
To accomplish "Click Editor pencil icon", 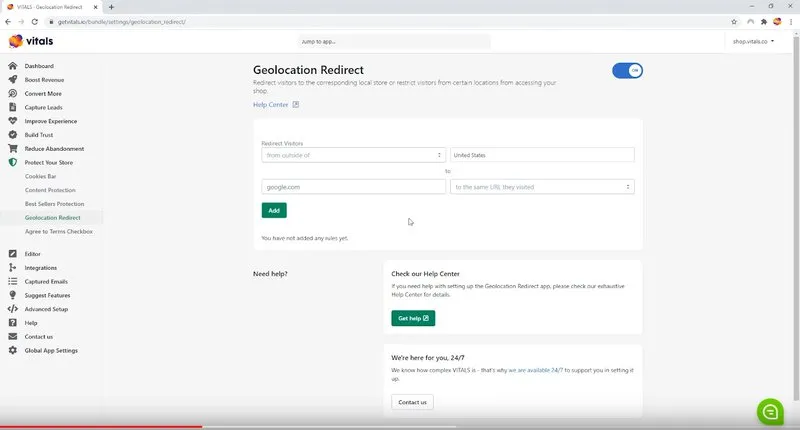I will [x=13, y=254].
